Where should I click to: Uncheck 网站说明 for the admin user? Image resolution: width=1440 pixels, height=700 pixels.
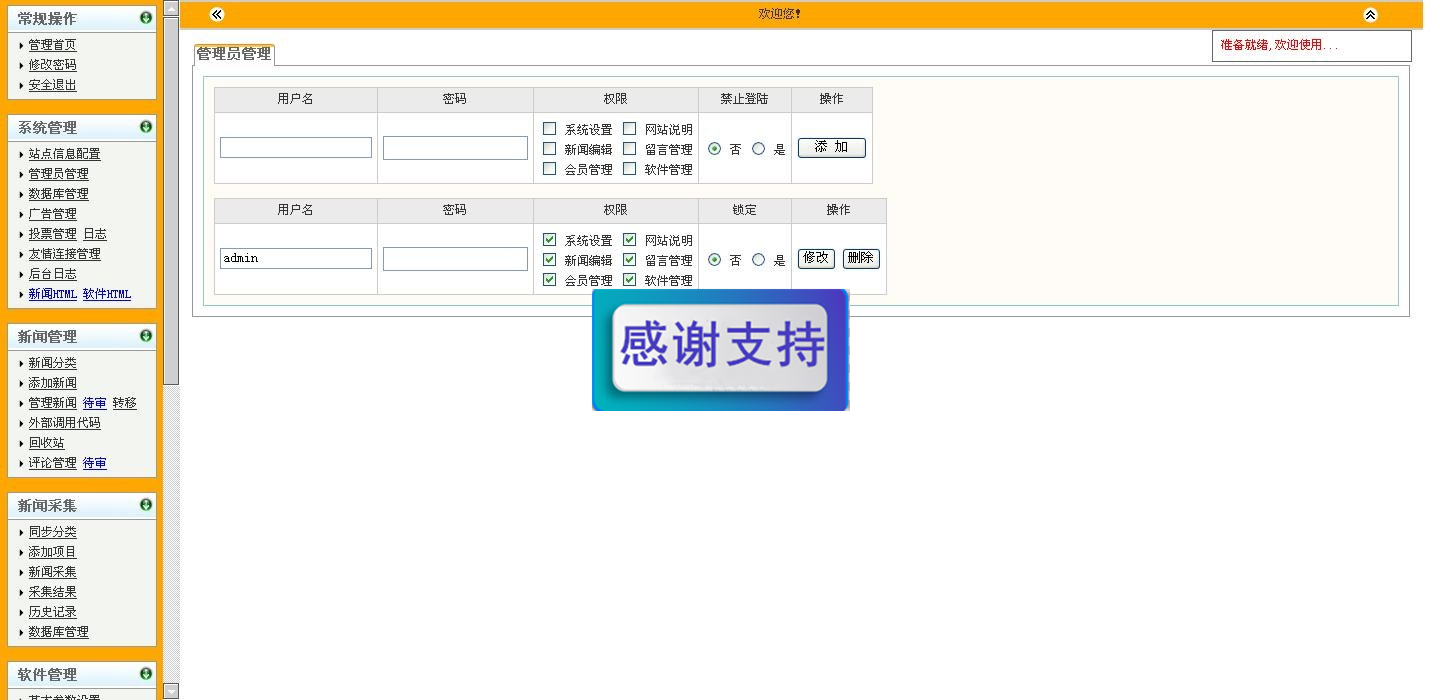(629, 240)
